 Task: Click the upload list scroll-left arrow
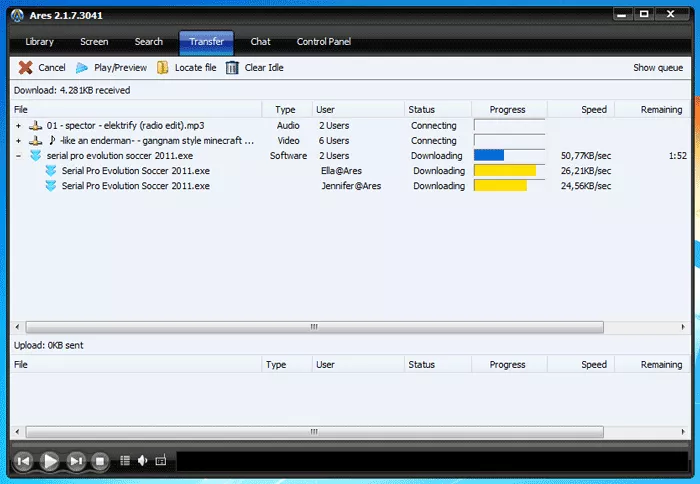[x=17, y=432]
